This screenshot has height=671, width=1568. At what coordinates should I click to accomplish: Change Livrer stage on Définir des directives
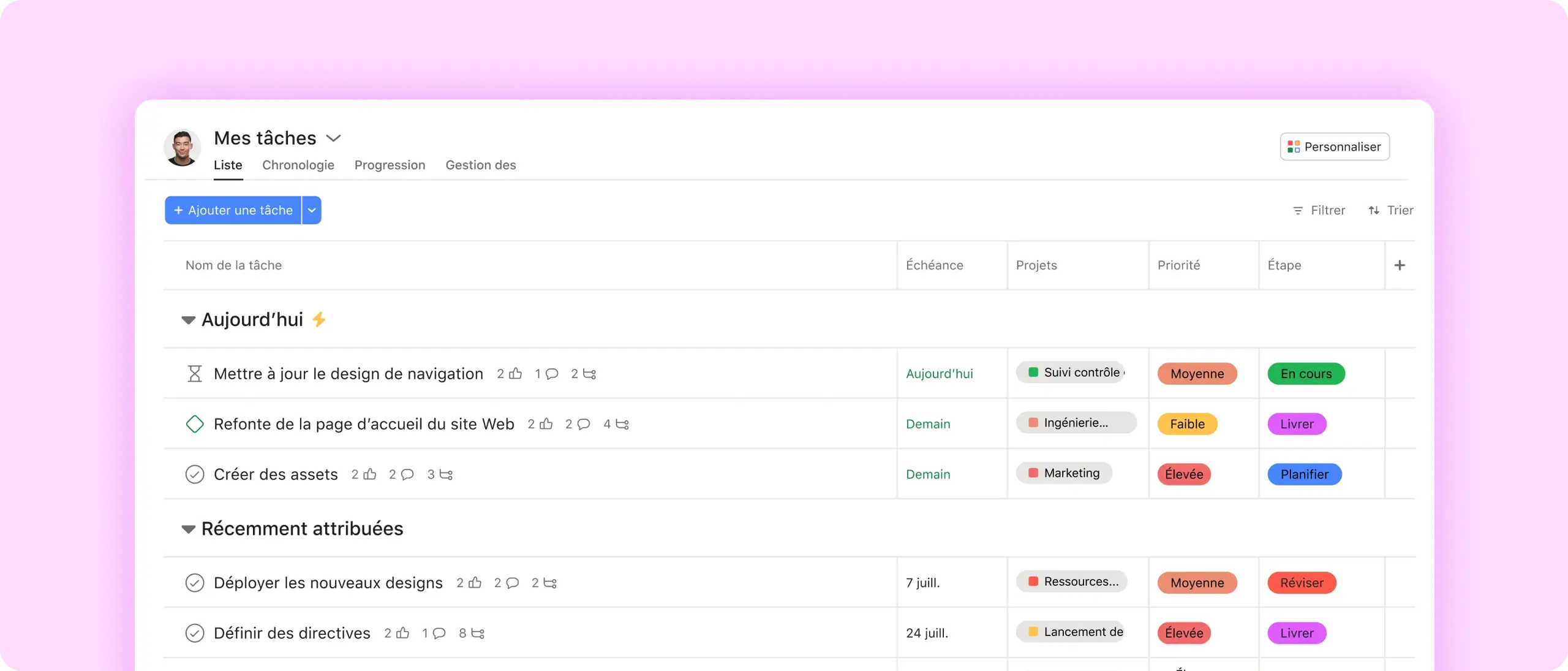(1297, 633)
